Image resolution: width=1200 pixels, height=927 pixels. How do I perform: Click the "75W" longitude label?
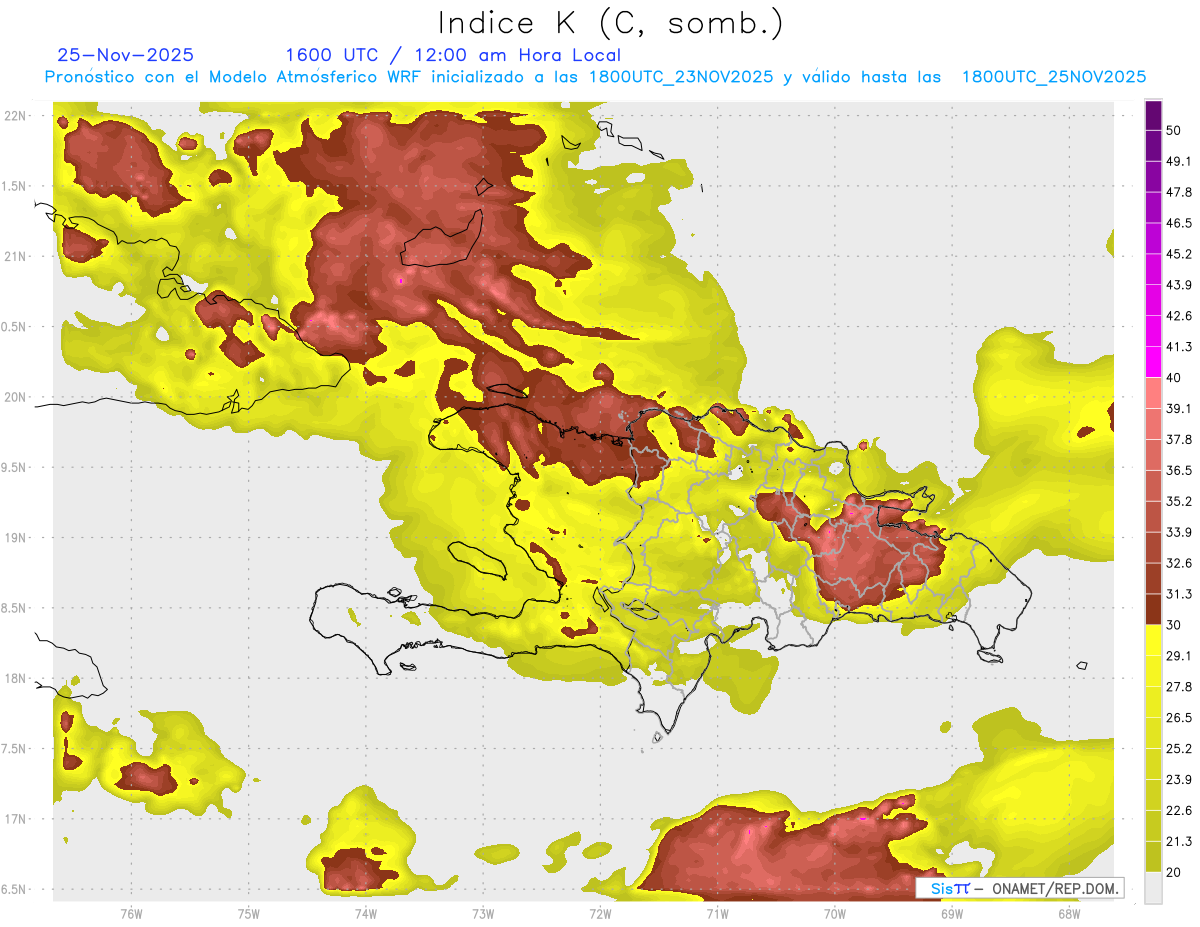(x=248, y=913)
